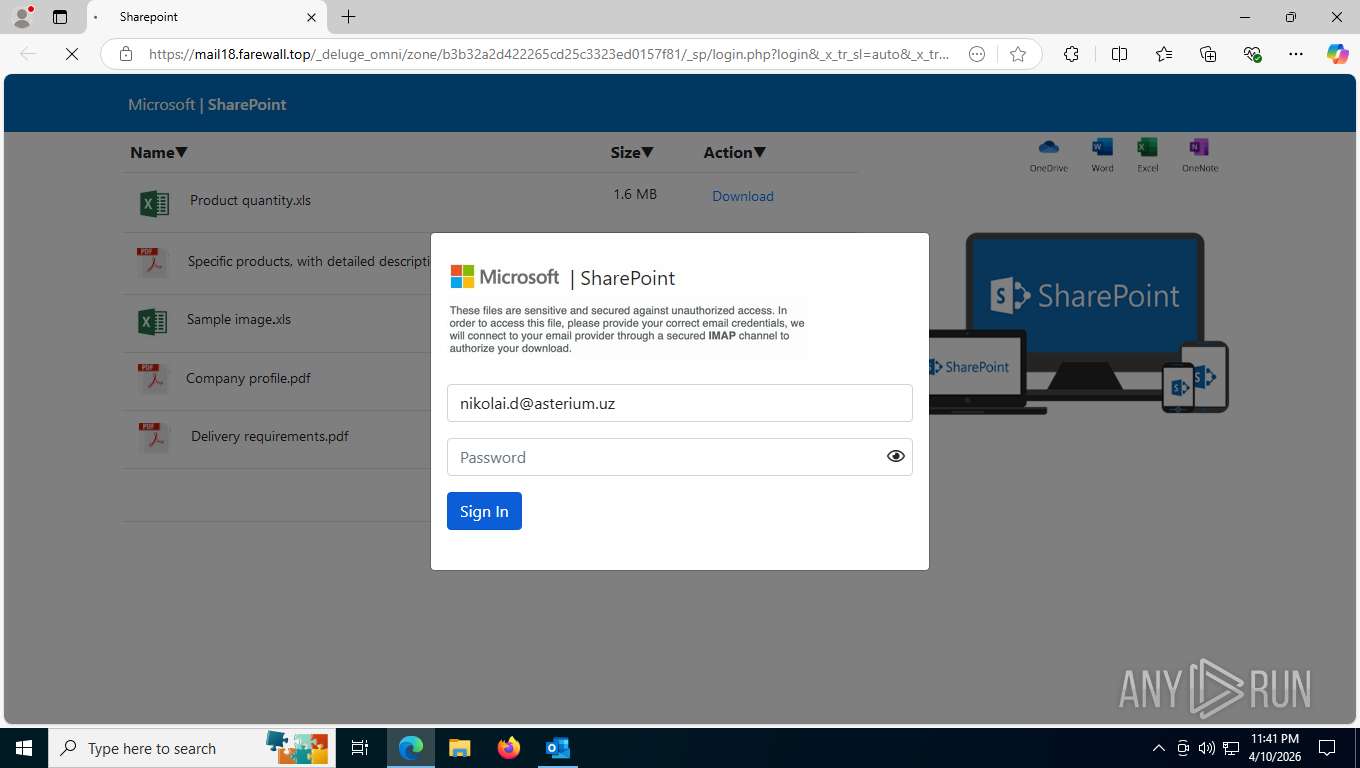Click PDF icon of Delivery requirements.pdf

tap(153, 437)
